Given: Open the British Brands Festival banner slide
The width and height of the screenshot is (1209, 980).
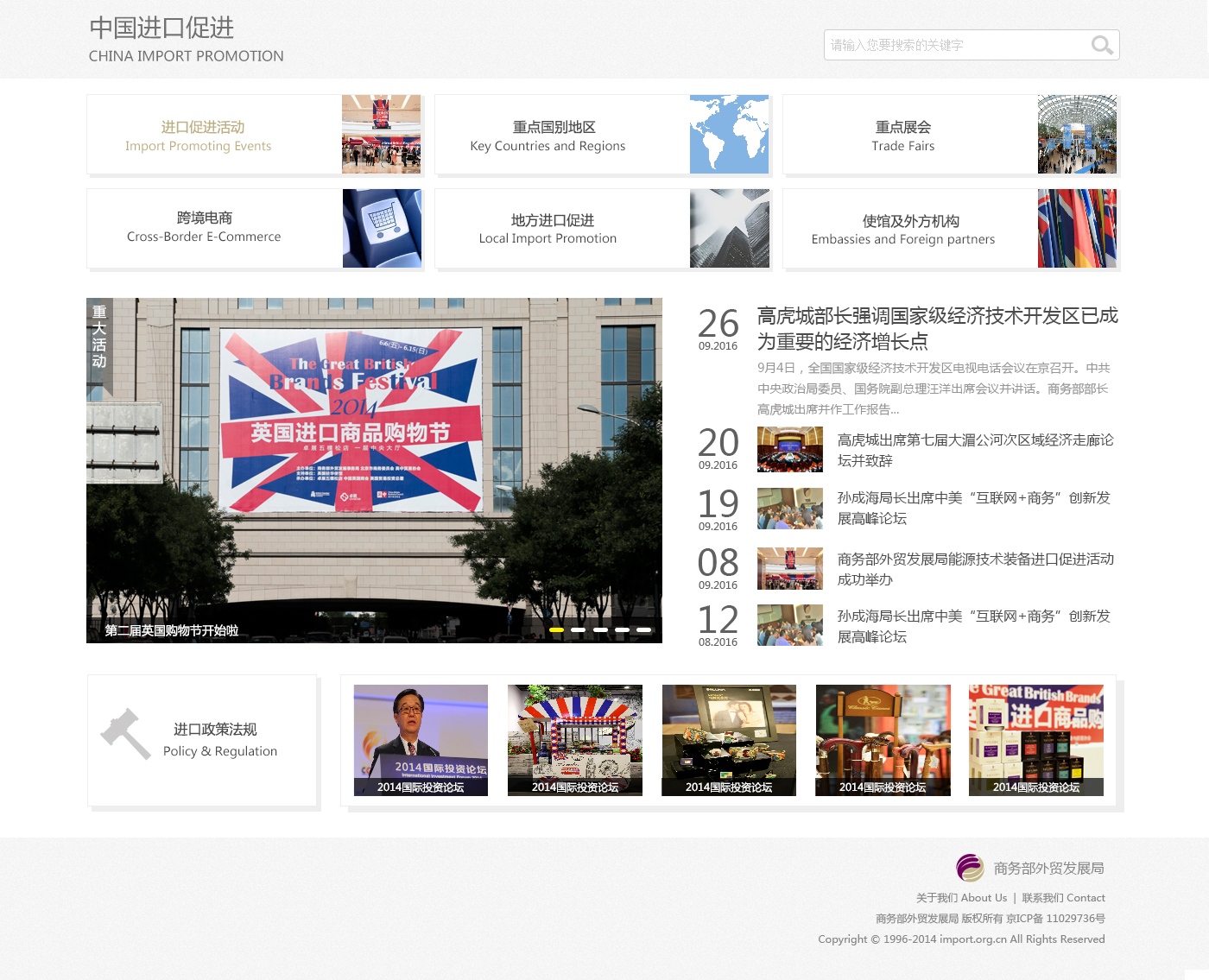Looking at the screenshot, I should pyautogui.click(x=374, y=471).
